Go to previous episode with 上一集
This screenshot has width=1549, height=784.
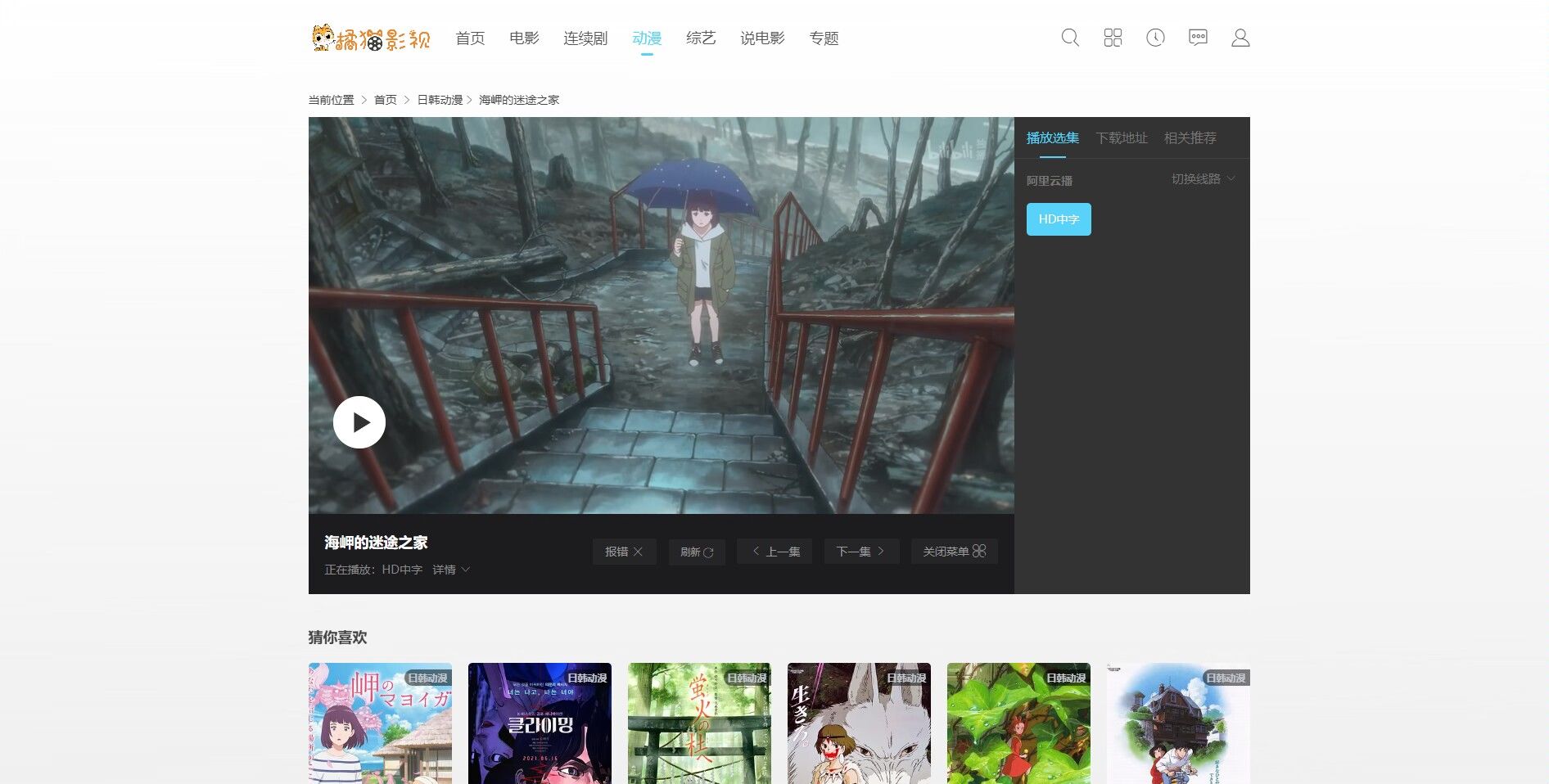pos(774,552)
